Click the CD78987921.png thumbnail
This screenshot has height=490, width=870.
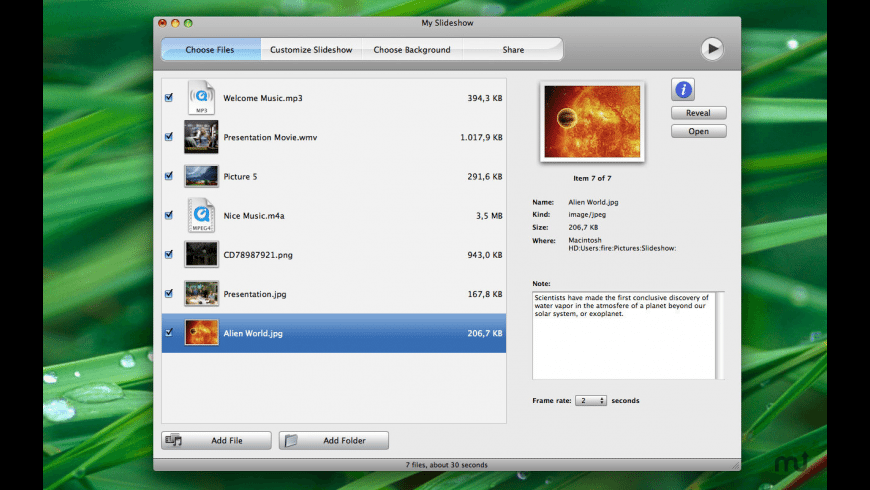click(201, 255)
